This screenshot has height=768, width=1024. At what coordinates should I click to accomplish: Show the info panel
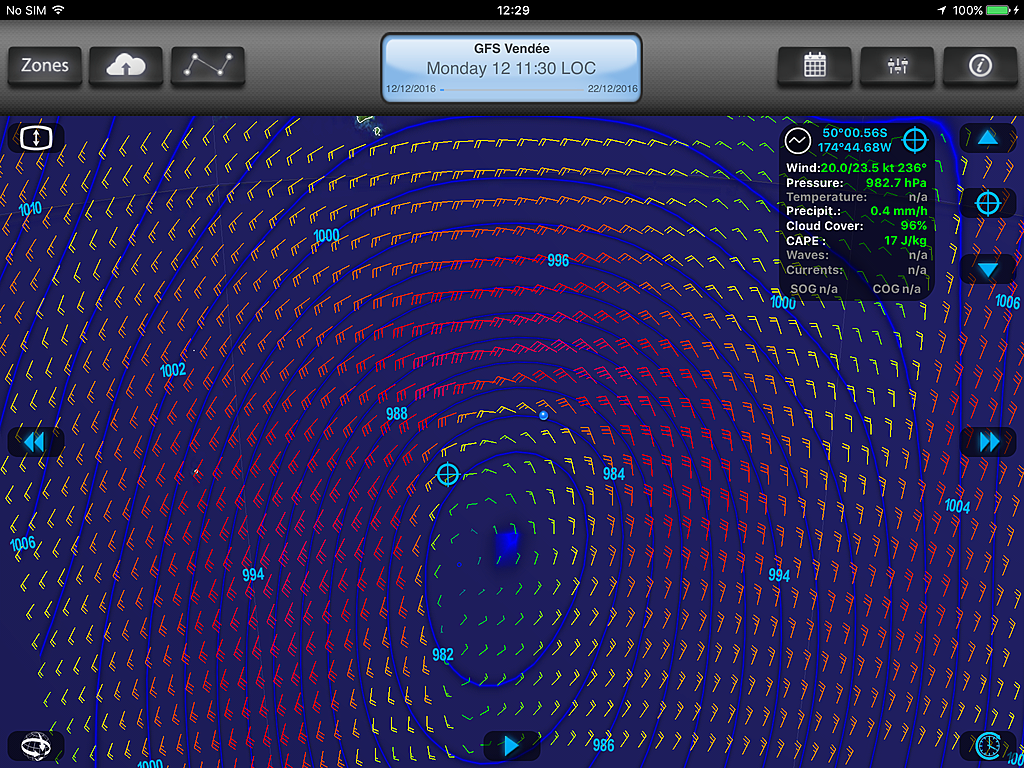click(980, 66)
